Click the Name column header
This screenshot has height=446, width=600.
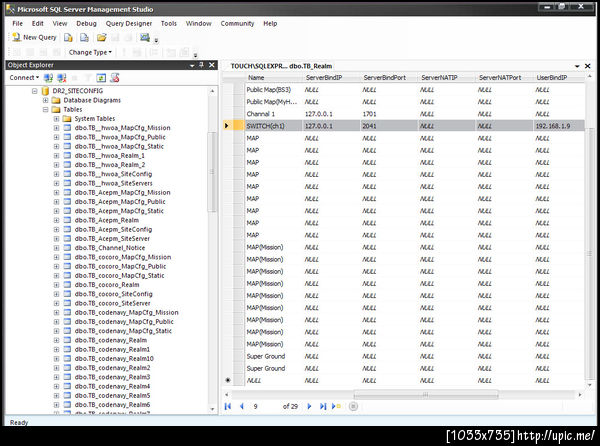tap(274, 78)
